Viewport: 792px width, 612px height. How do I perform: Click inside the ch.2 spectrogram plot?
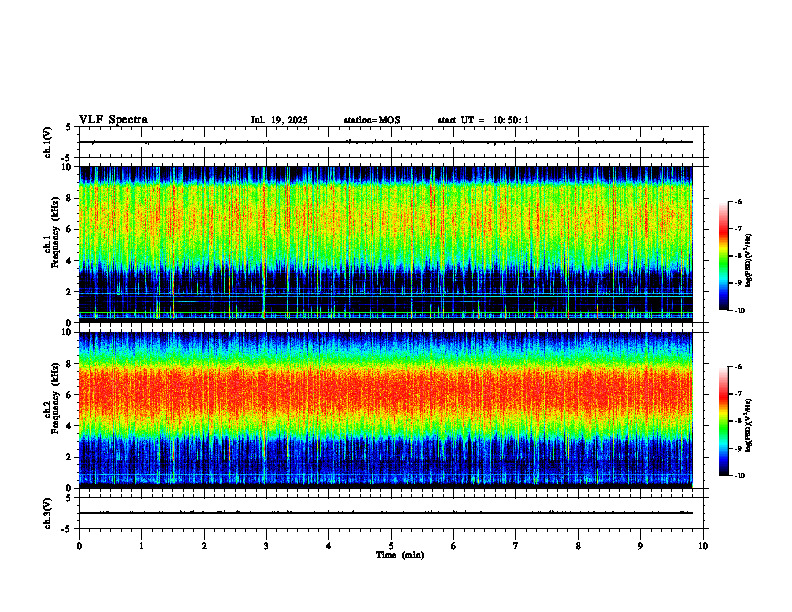coord(386,410)
